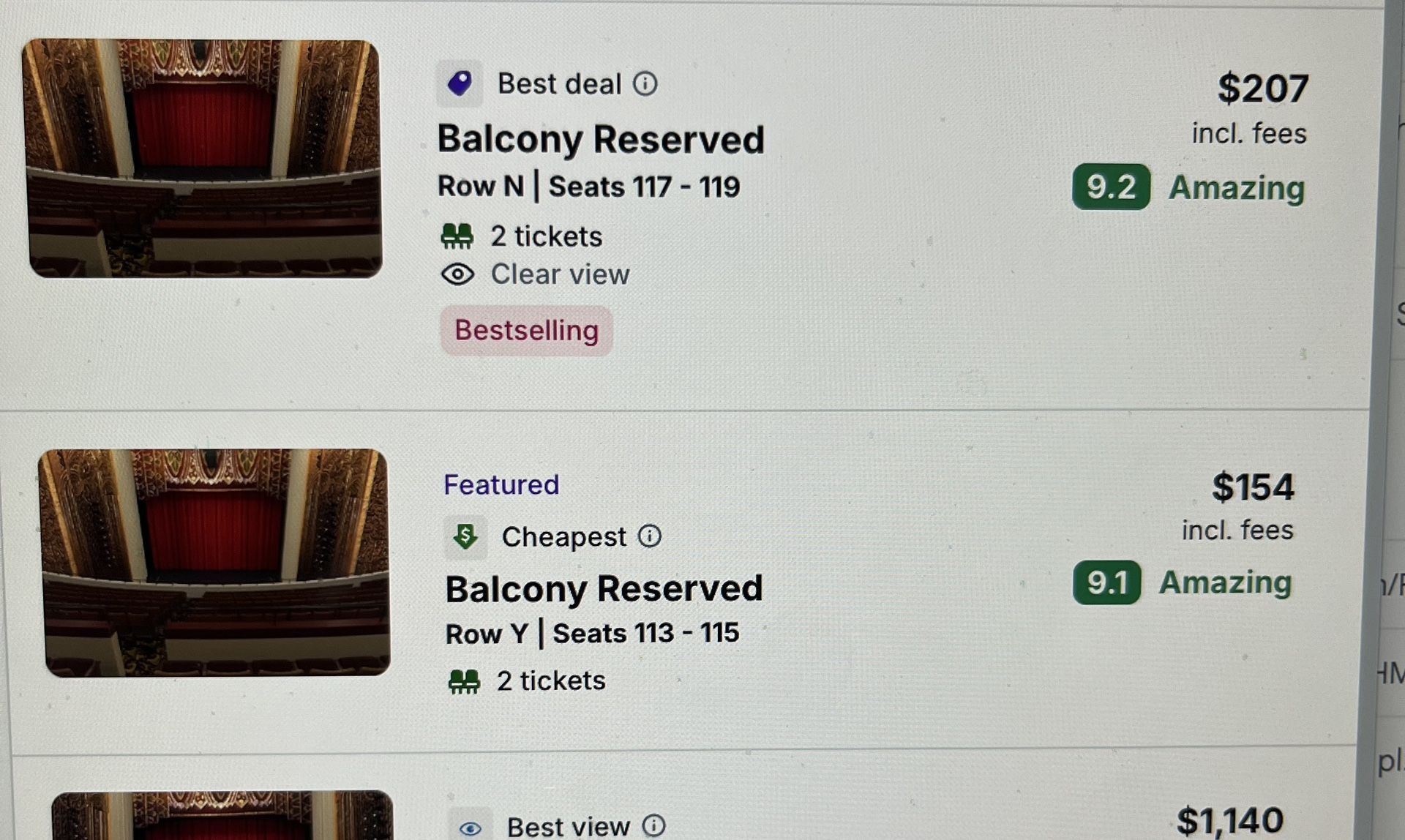Expand the Row Y Balcony Reserved listing

tap(604, 588)
